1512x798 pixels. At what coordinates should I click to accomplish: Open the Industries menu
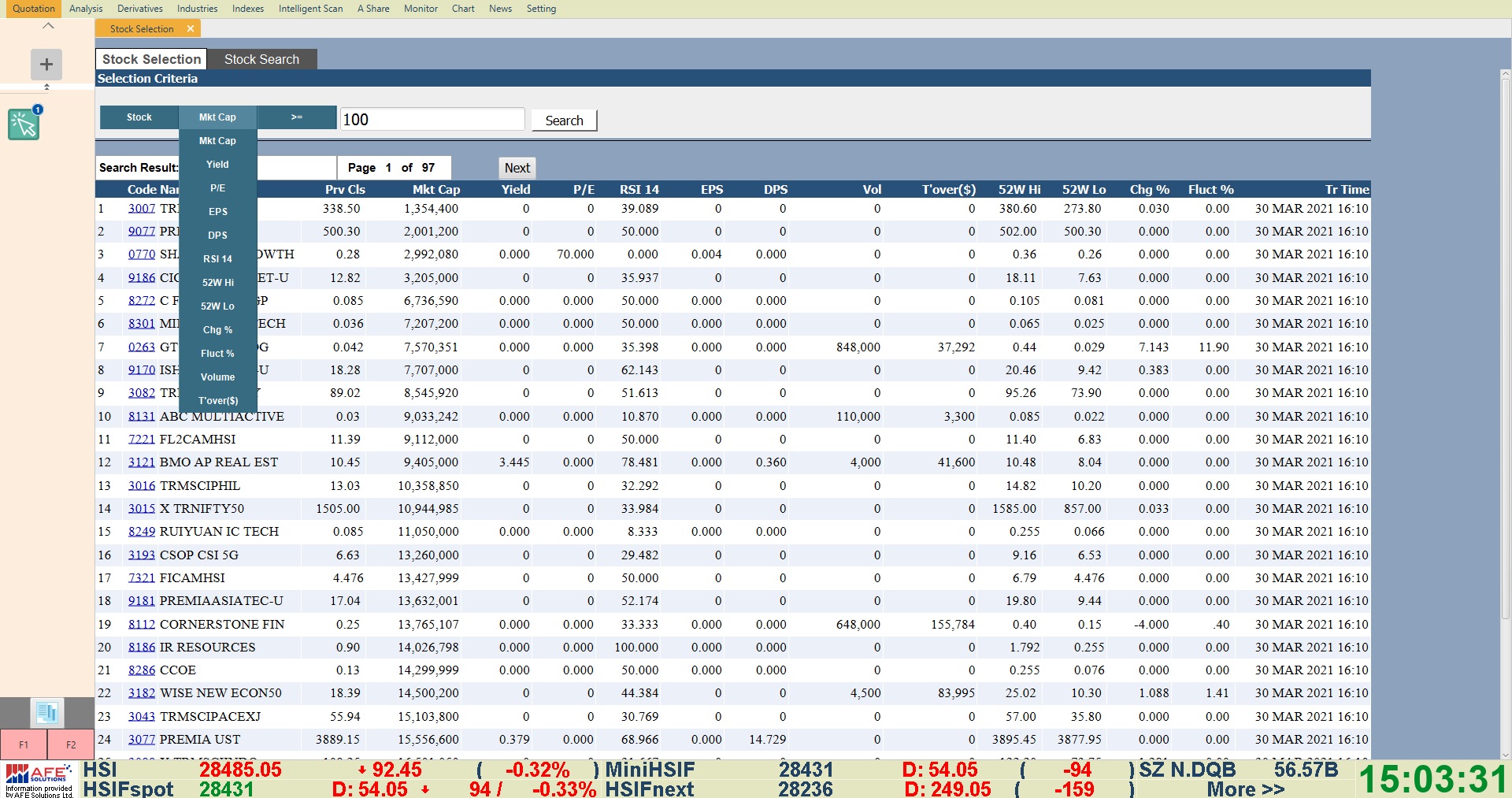(197, 9)
